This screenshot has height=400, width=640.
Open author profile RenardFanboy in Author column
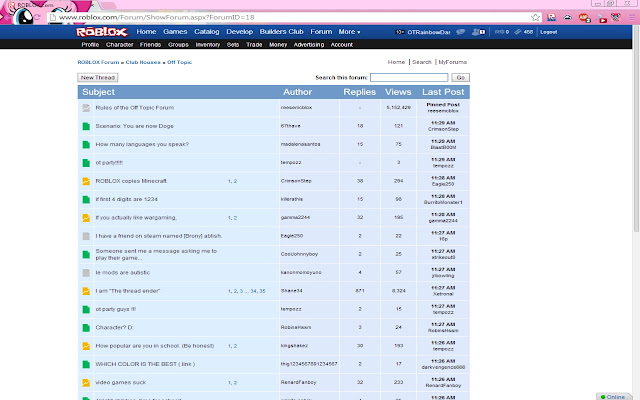click(x=298, y=382)
